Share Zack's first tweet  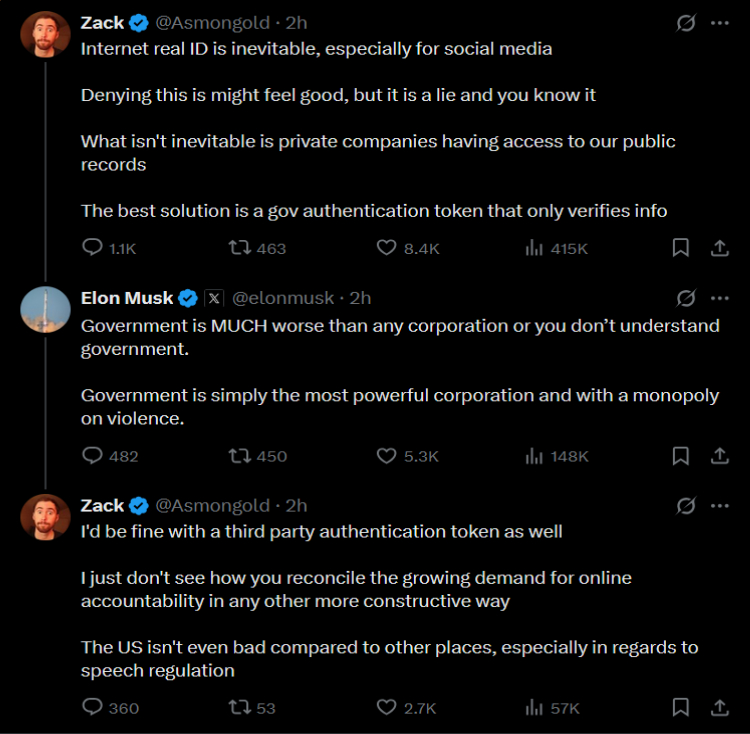coord(719,248)
